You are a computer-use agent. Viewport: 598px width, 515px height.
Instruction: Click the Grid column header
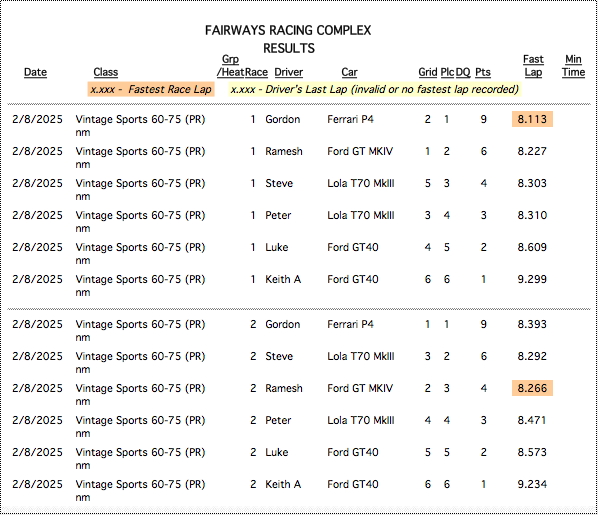(428, 72)
